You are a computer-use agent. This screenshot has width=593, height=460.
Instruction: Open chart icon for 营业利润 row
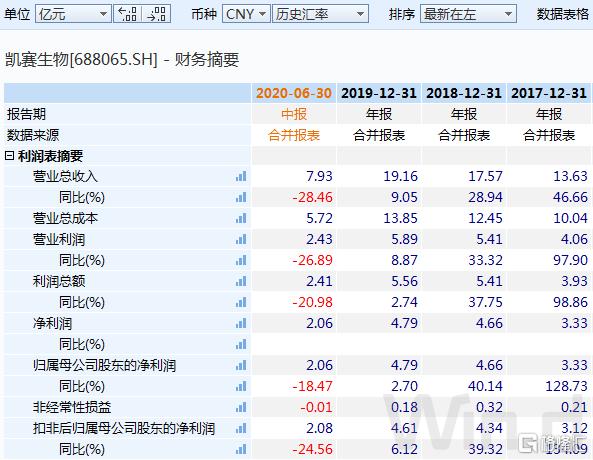[241, 239]
